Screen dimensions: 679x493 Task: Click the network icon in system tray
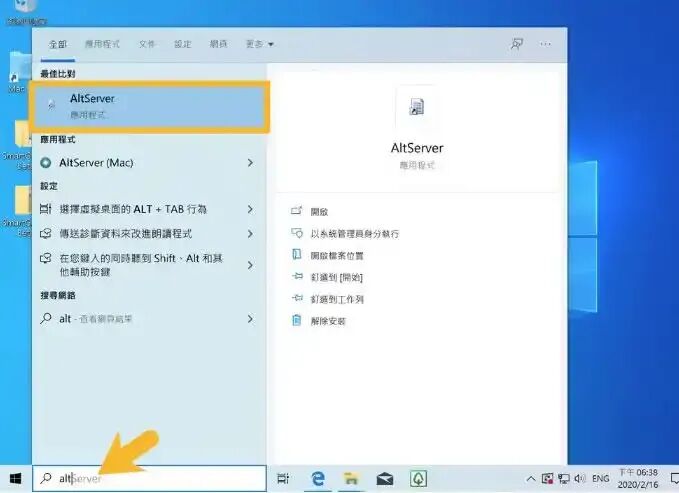click(x=563, y=478)
